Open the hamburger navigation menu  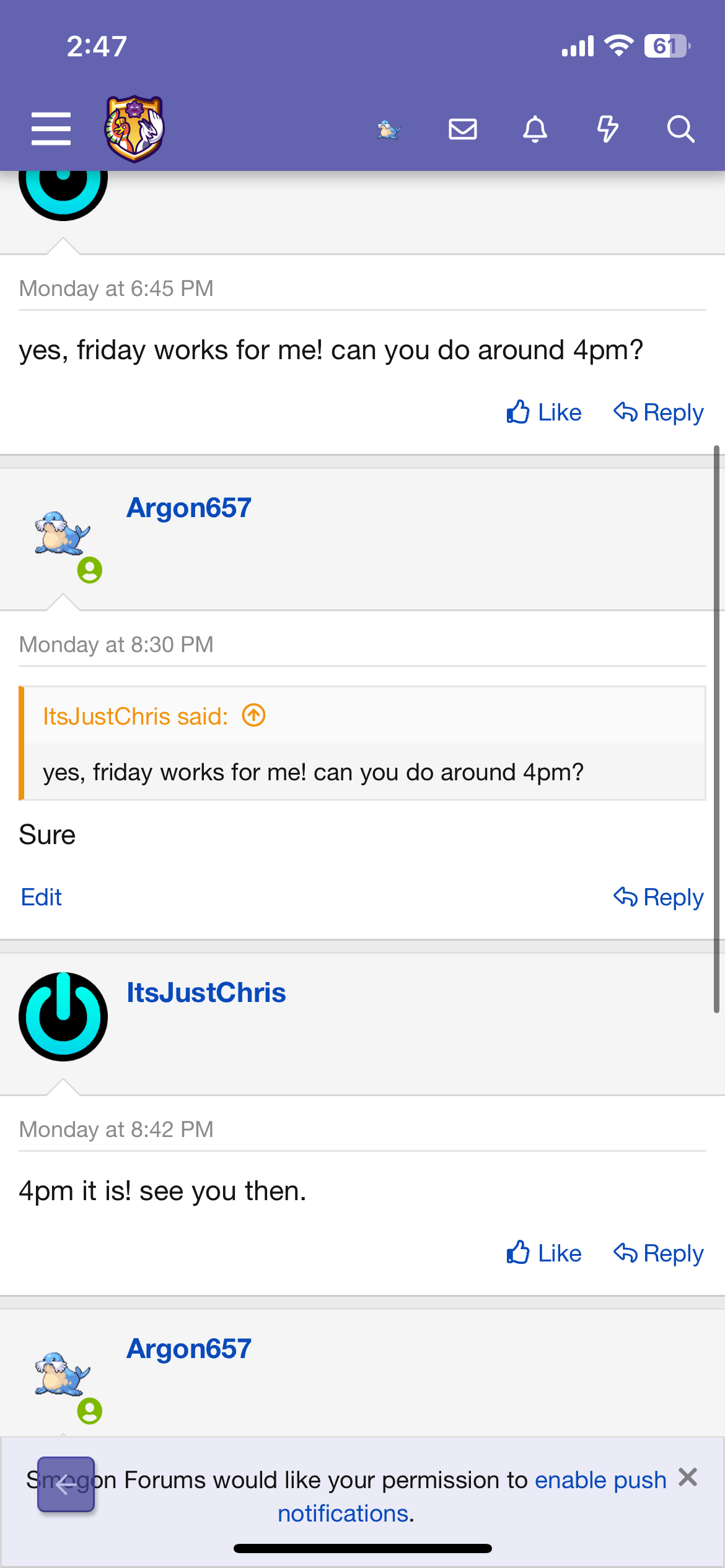point(51,129)
